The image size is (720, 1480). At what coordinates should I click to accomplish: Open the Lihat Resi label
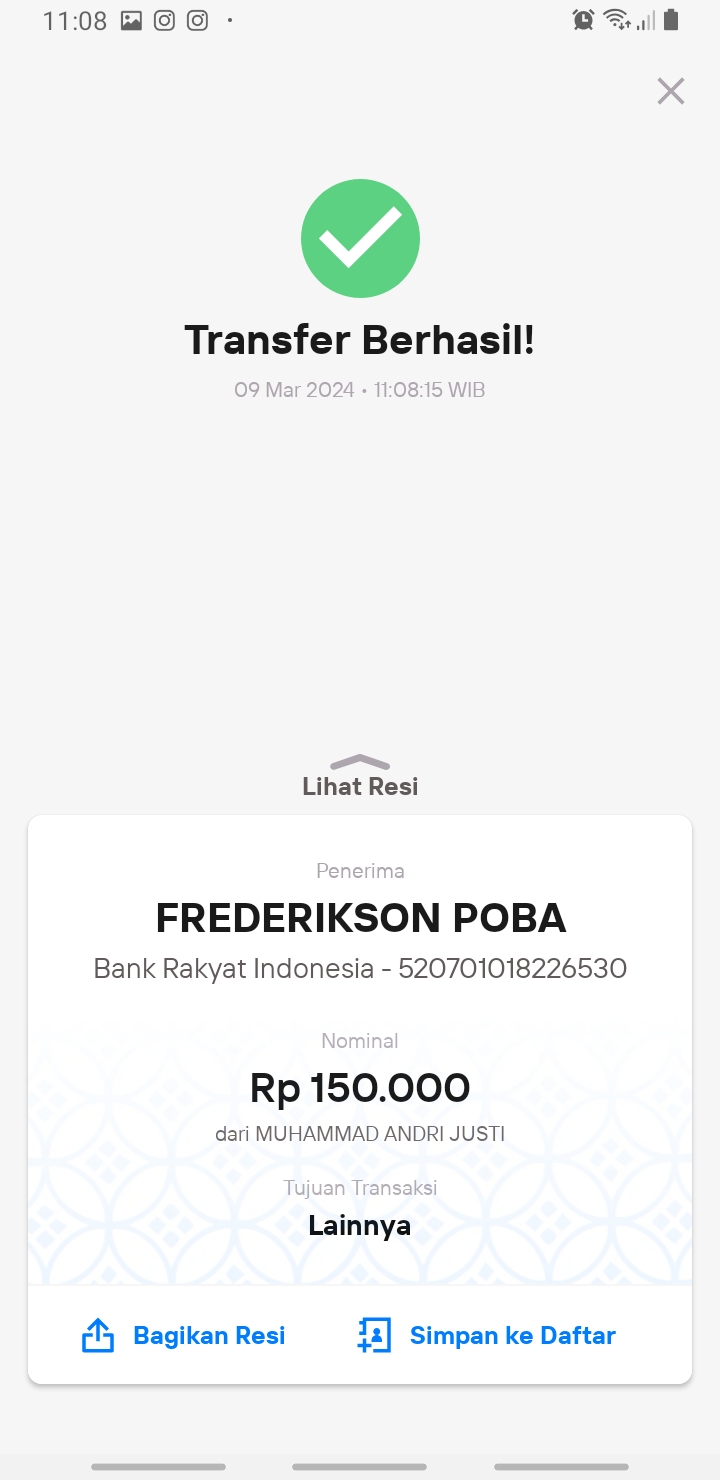coord(360,787)
